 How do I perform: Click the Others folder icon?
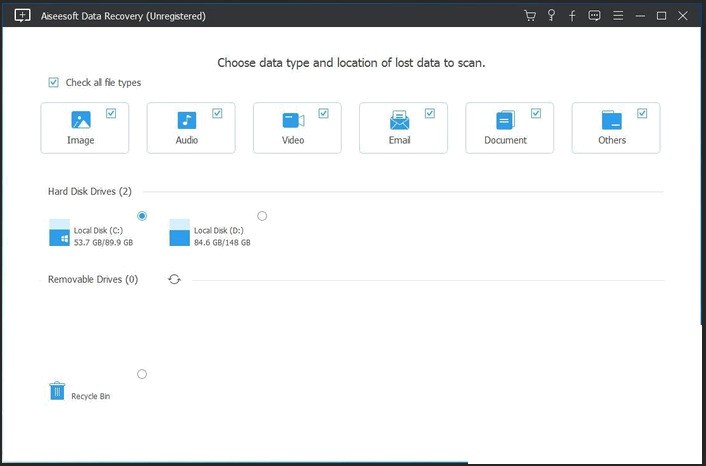click(x=611, y=120)
